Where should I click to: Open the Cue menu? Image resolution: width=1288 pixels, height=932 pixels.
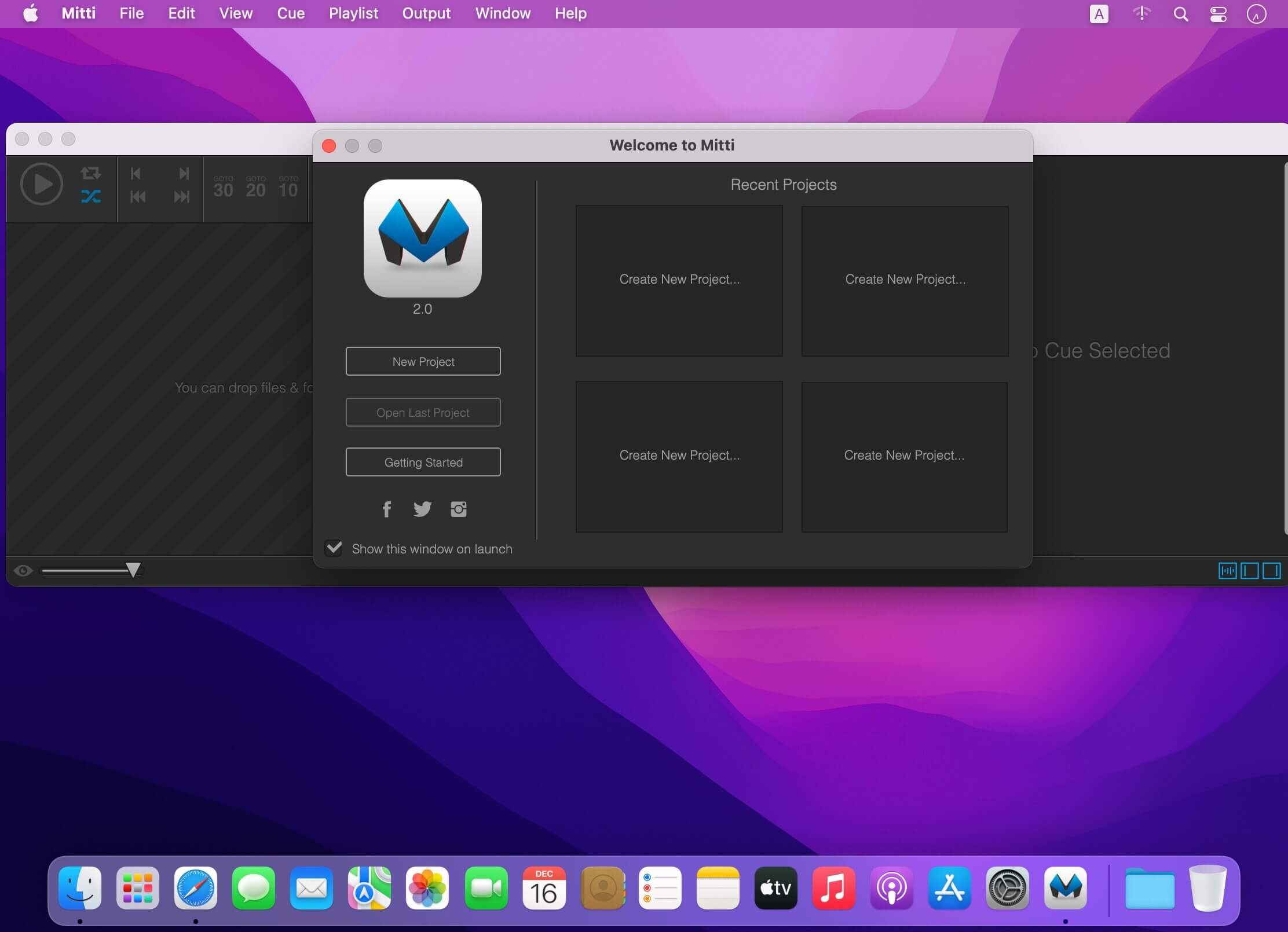coord(291,13)
